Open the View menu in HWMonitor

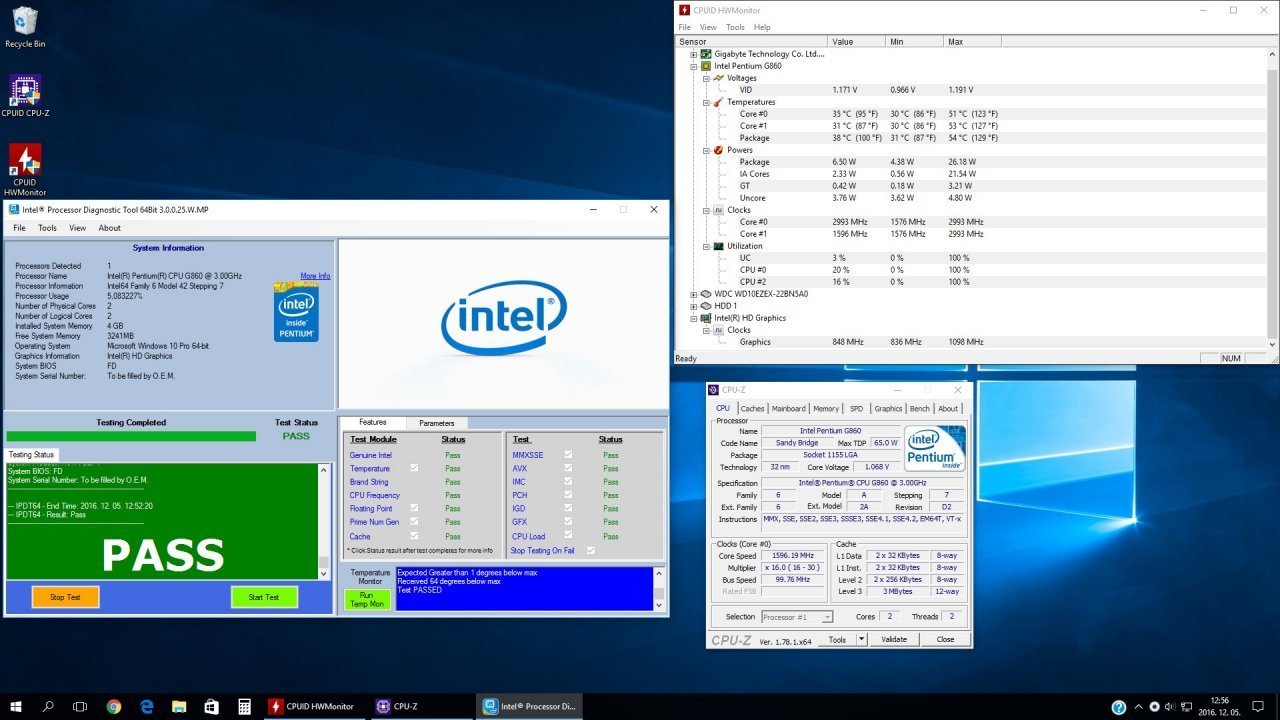(x=708, y=27)
